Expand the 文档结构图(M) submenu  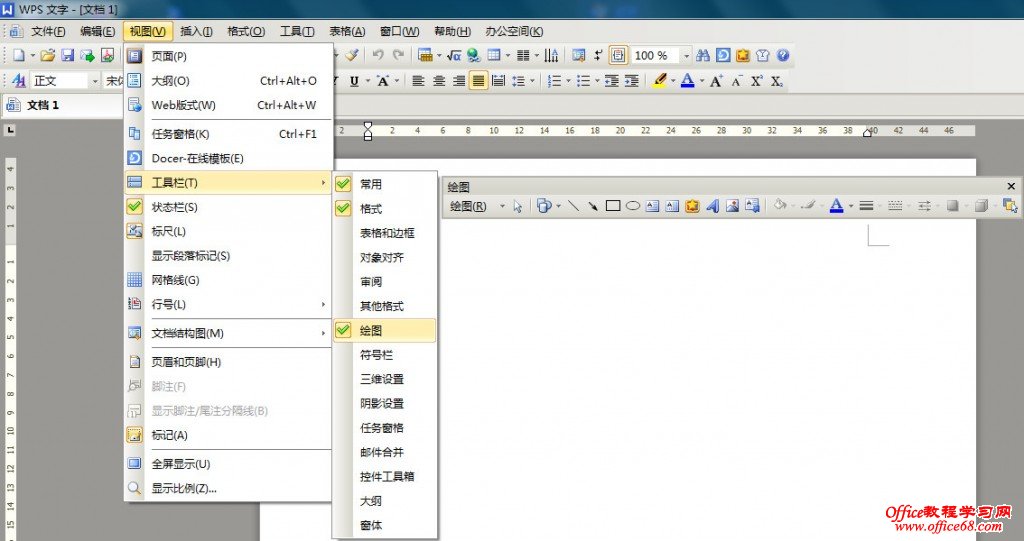click(187, 333)
